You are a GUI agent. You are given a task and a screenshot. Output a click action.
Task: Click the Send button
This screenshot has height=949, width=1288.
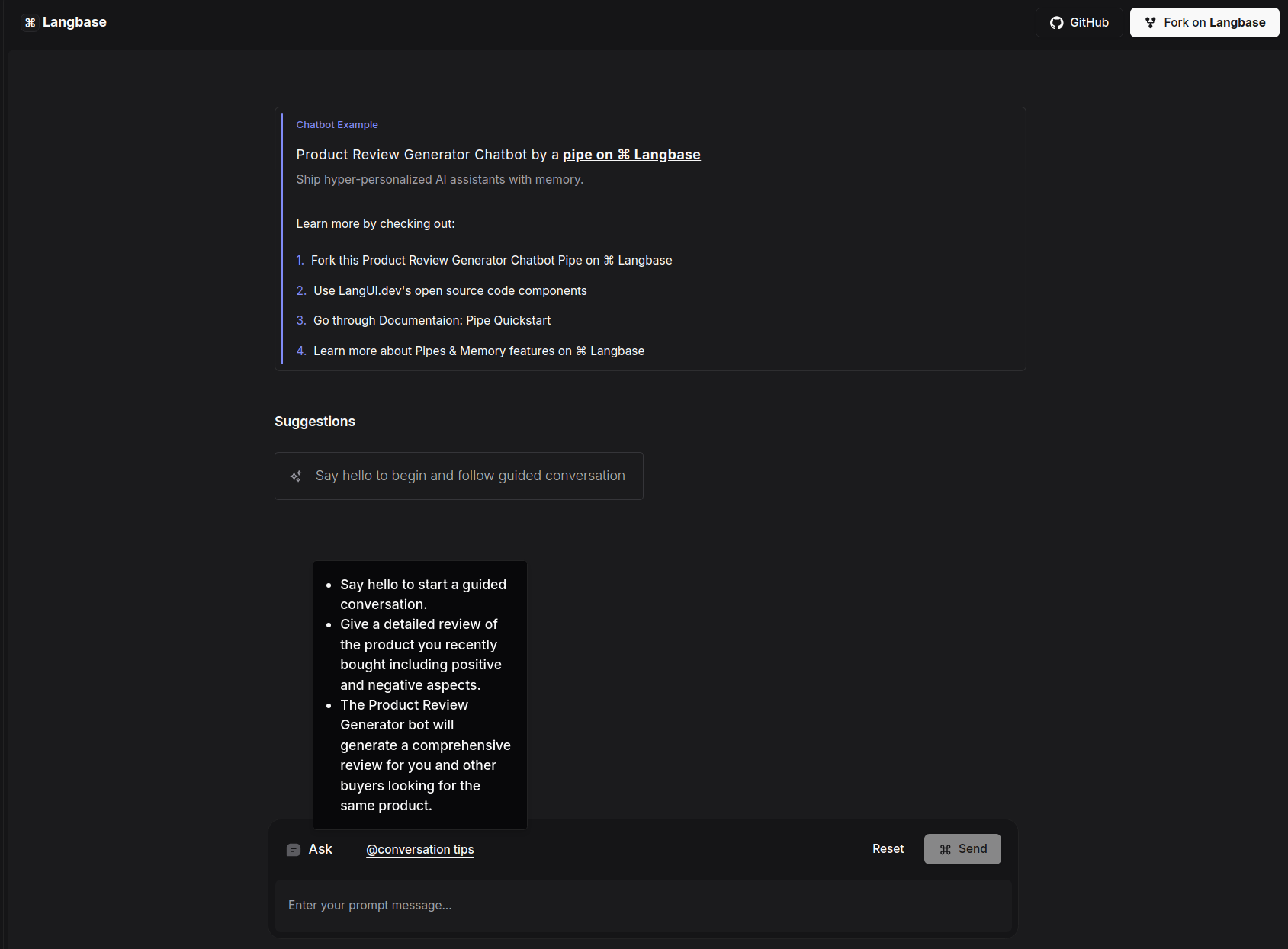click(962, 849)
